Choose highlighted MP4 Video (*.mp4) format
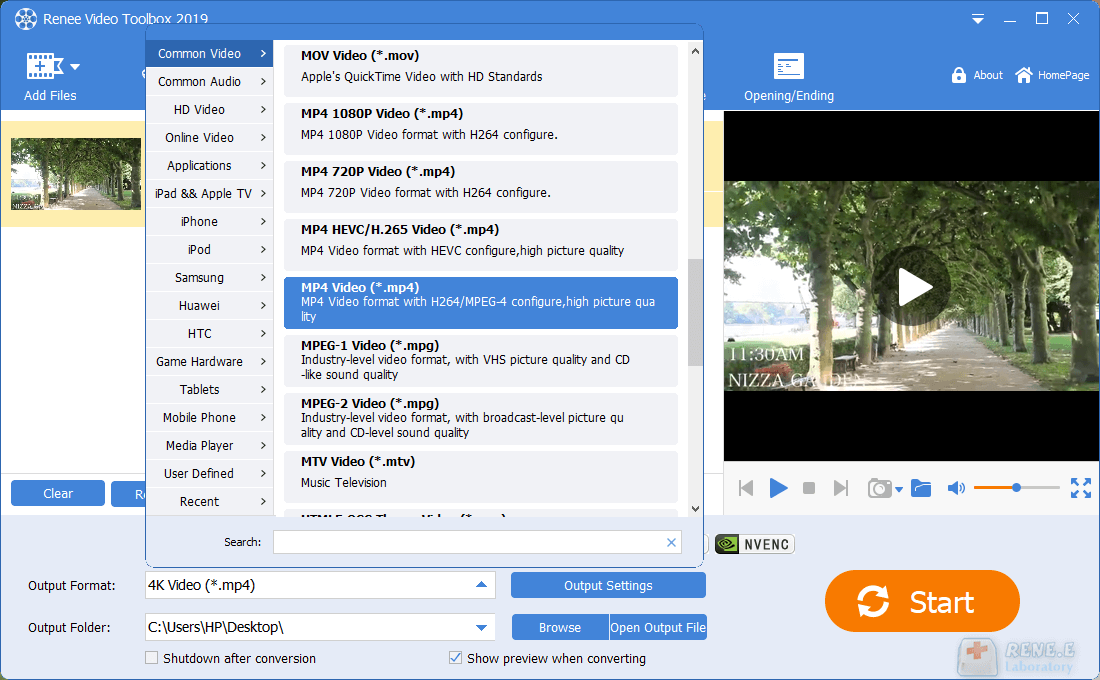The height and width of the screenshot is (680, 1100). [x=481, y=303]
